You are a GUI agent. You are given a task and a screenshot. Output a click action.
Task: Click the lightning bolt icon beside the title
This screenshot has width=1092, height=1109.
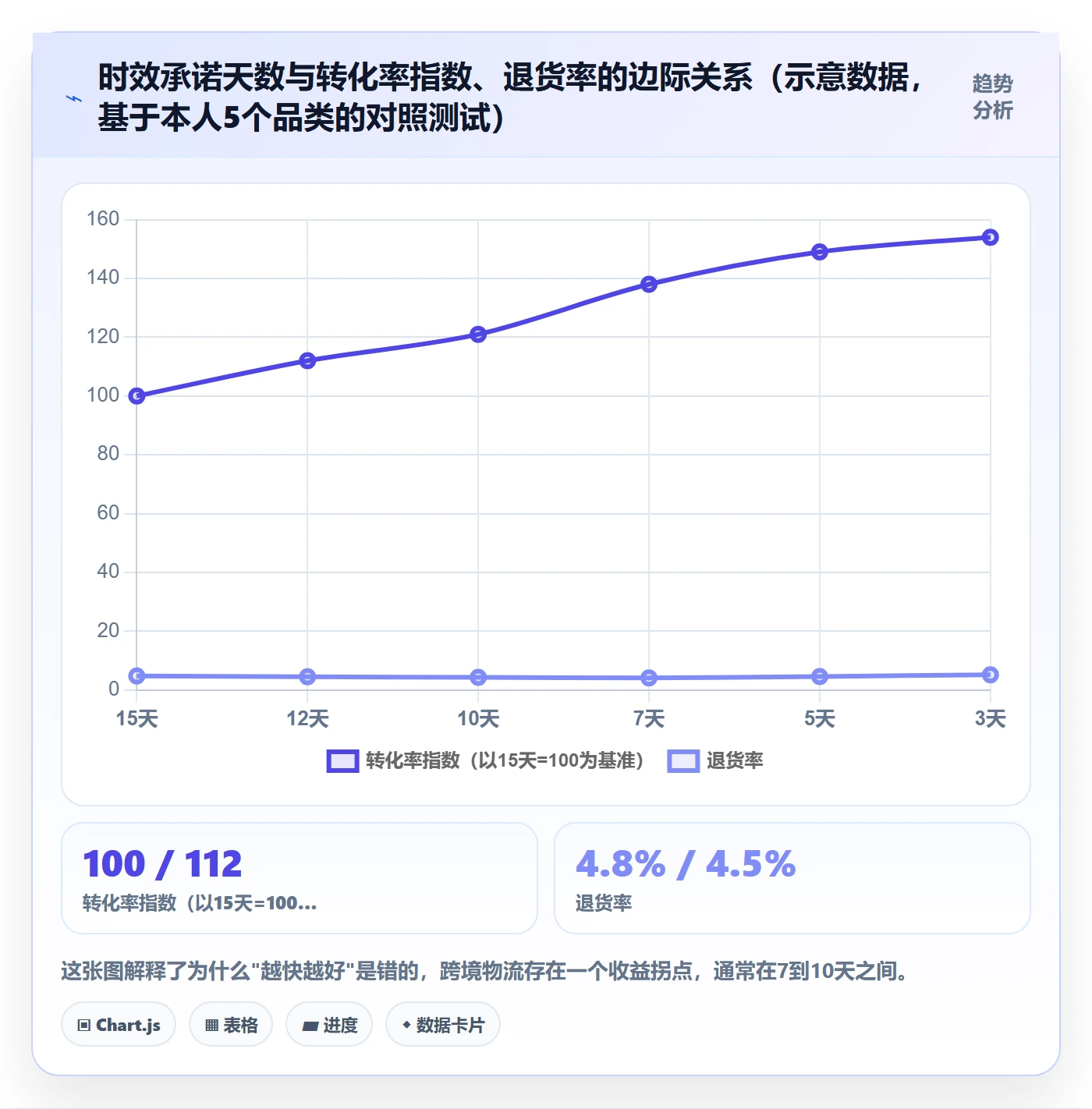[x=74, y=98]
